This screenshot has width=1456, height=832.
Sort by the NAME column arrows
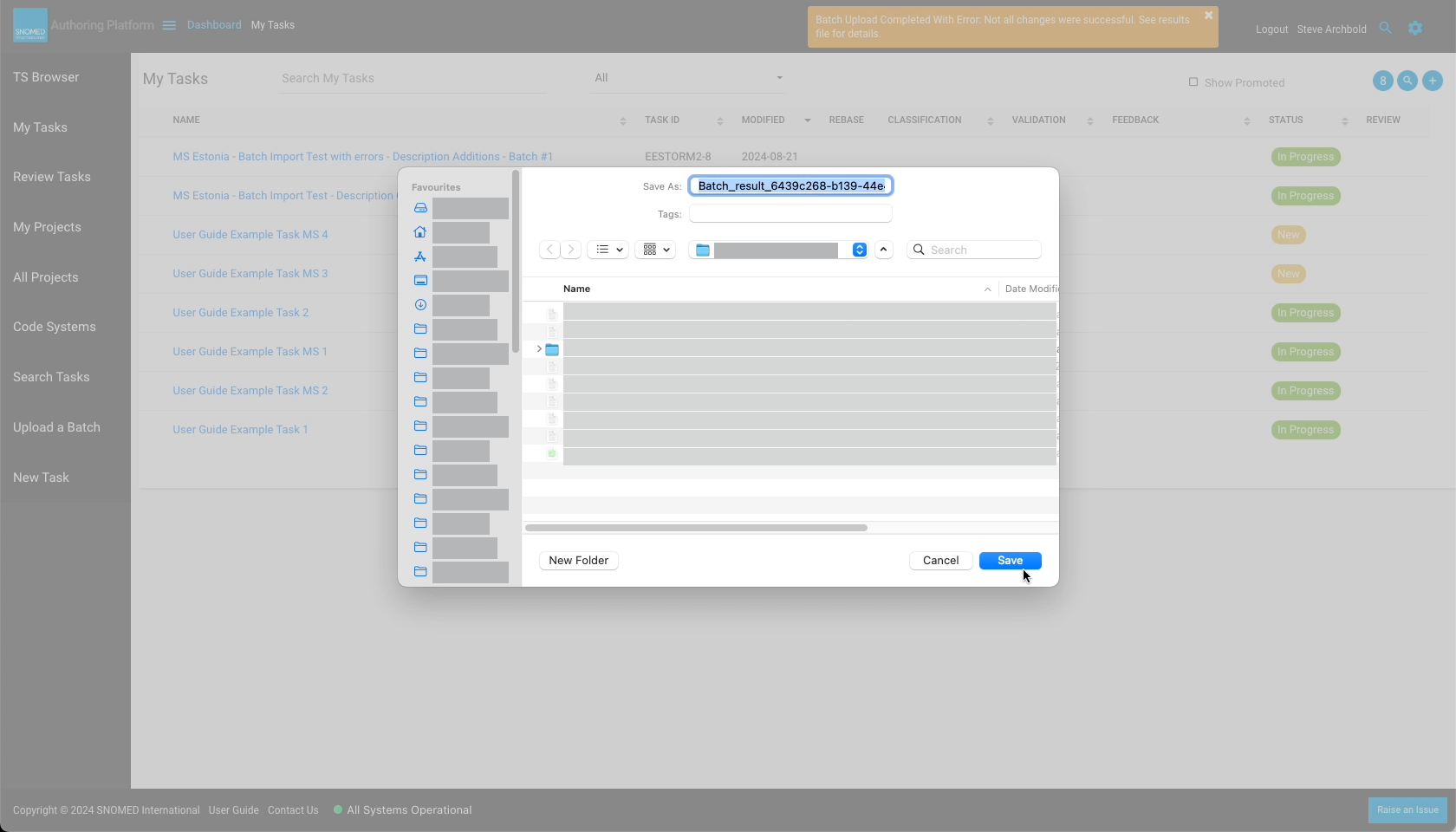(622, 120)
